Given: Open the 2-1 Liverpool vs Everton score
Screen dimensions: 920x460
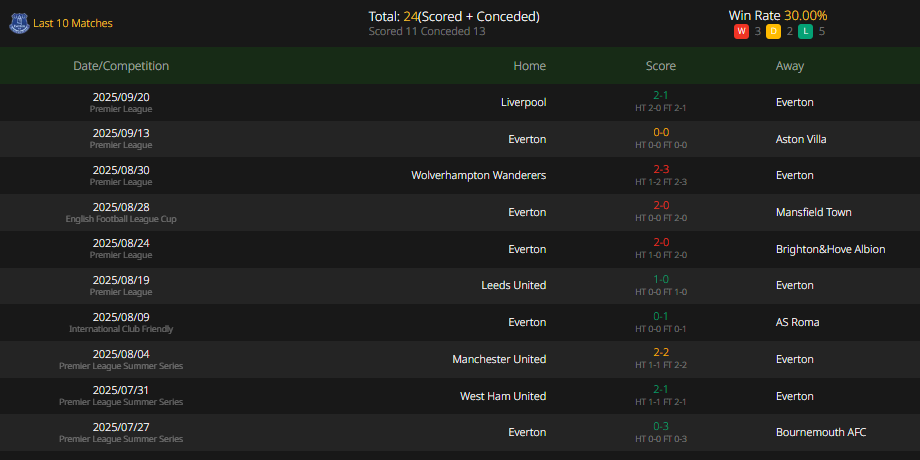Looking at the screenshot, I should (661, 95).
